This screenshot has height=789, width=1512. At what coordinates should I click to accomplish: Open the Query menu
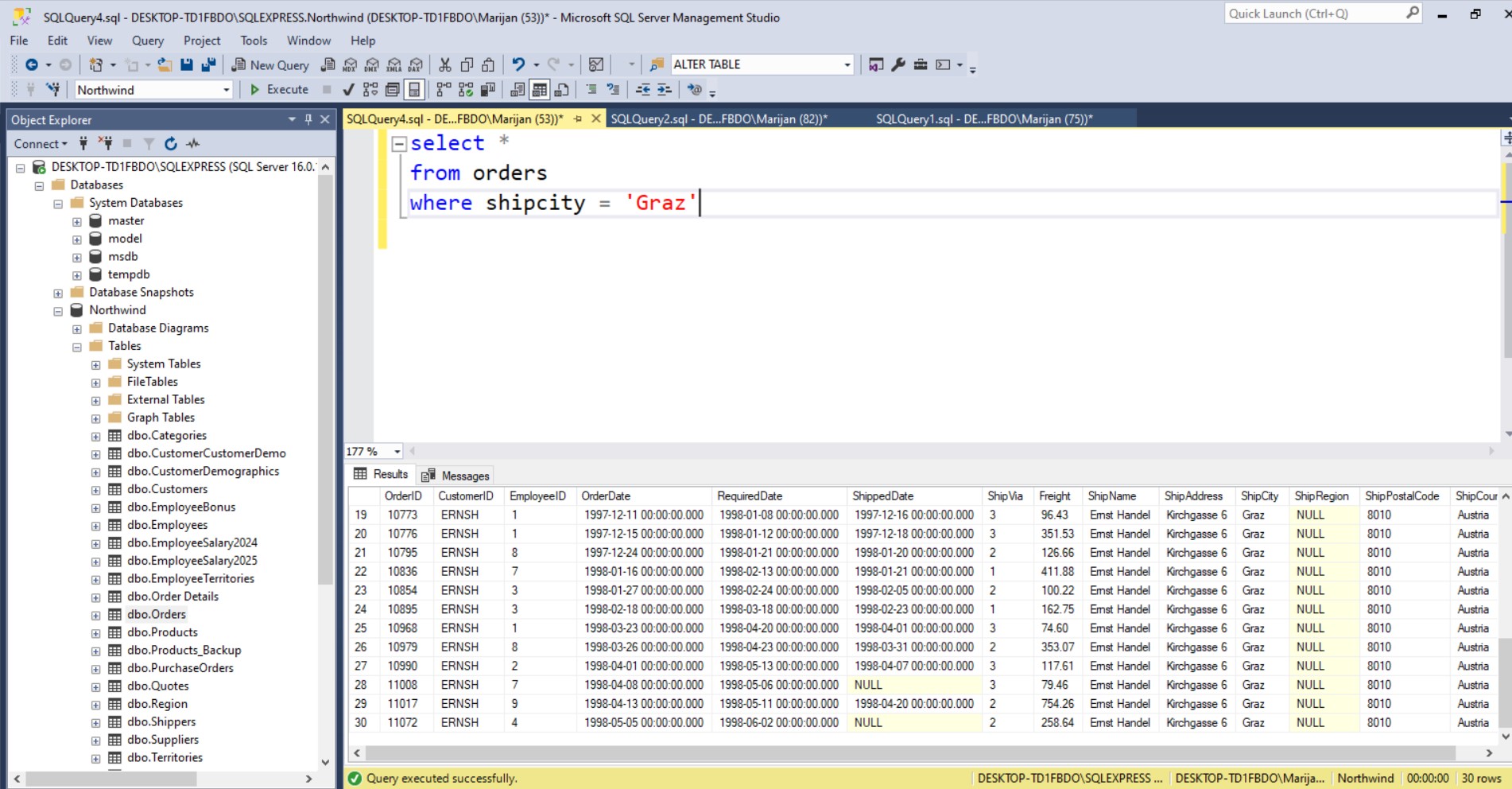click(x=147, y=41)
